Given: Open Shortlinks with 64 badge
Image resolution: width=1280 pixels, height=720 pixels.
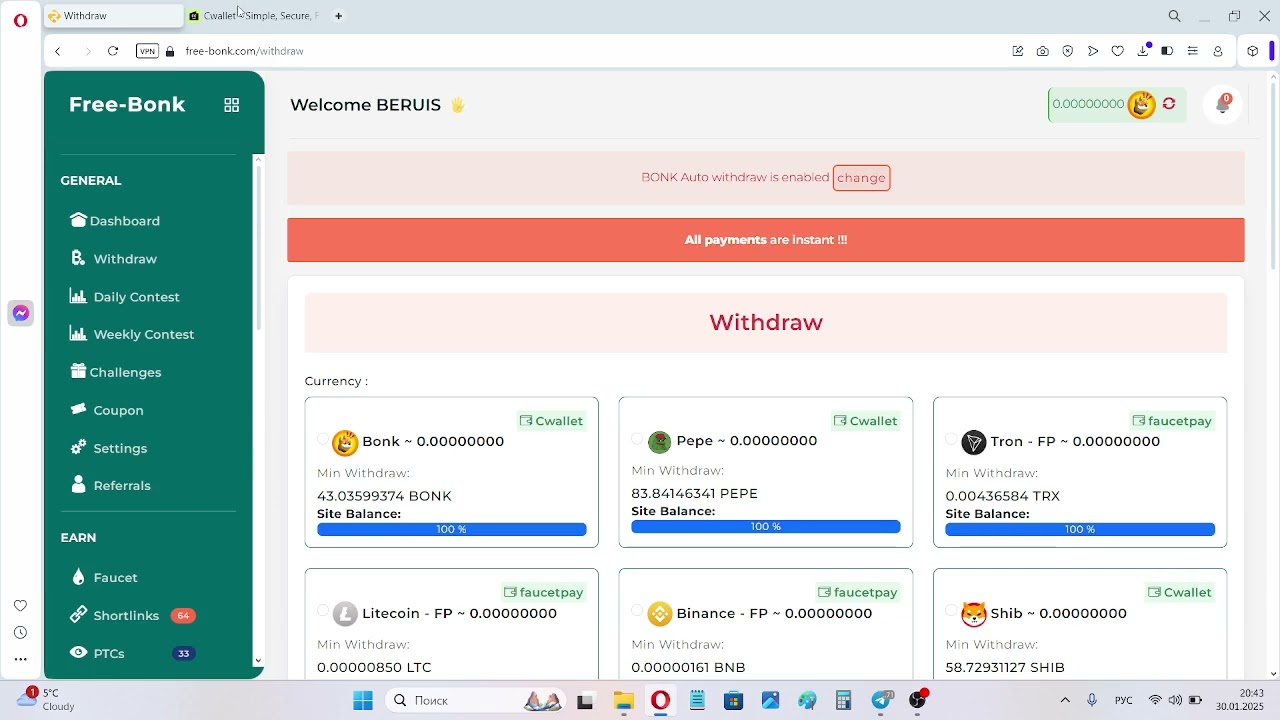Looking at the screenshot, I should tap(132, 616).
